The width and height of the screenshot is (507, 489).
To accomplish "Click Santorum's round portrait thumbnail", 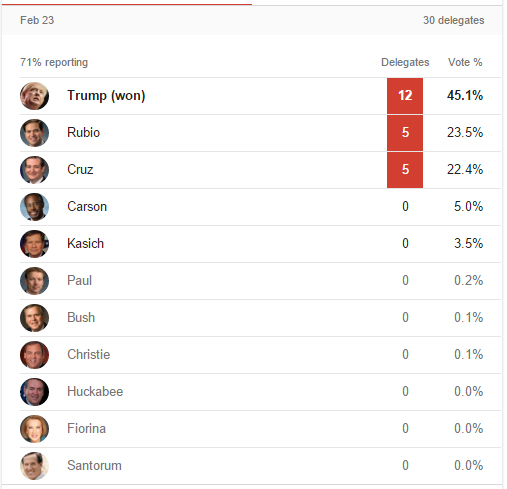I will coord(34,466).
